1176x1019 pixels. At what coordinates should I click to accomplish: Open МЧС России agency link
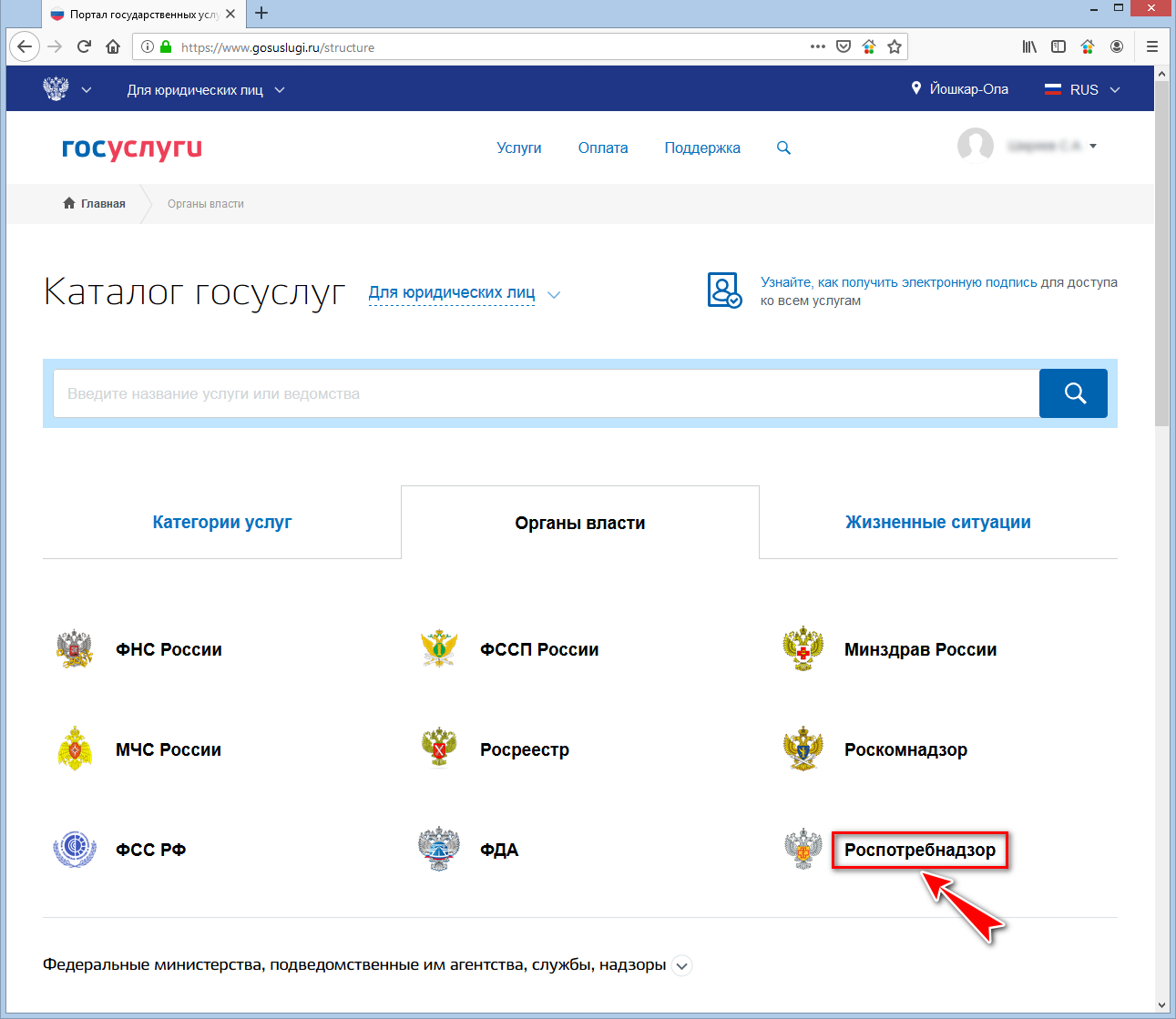pos(169,749)
